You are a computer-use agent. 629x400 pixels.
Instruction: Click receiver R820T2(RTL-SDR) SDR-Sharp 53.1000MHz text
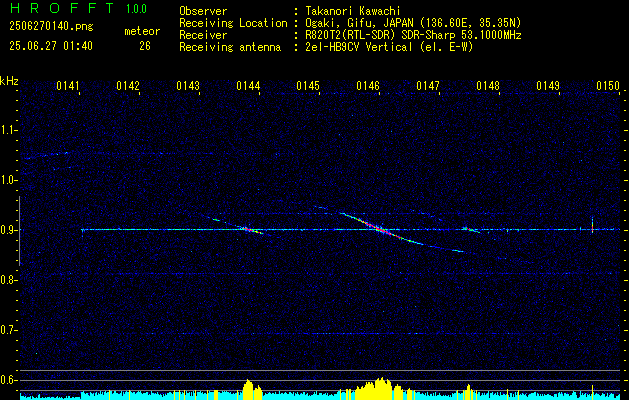coord(414,35)
